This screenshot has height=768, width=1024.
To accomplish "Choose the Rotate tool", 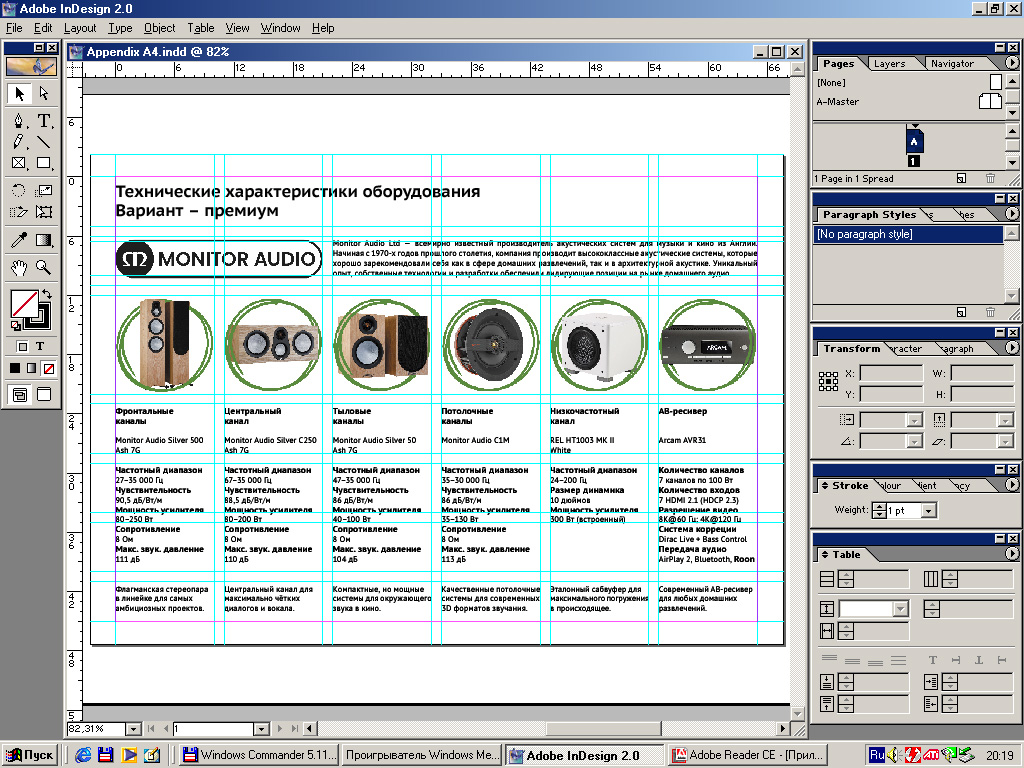I will point(18,190).
